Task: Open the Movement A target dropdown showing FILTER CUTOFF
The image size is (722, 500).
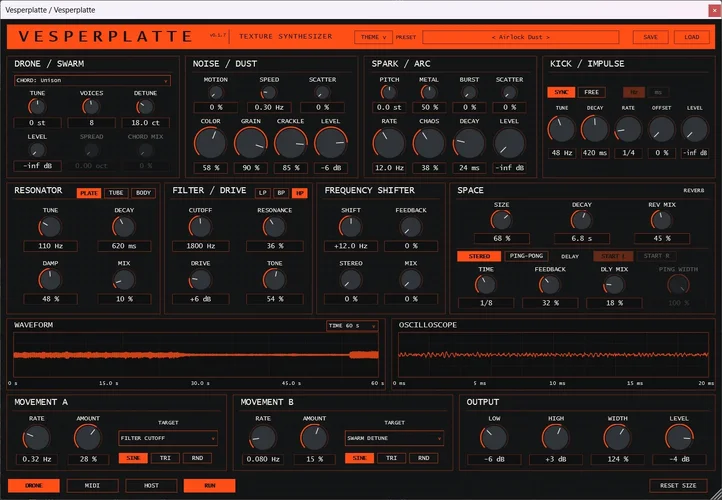Action: [x=168, y=438]
